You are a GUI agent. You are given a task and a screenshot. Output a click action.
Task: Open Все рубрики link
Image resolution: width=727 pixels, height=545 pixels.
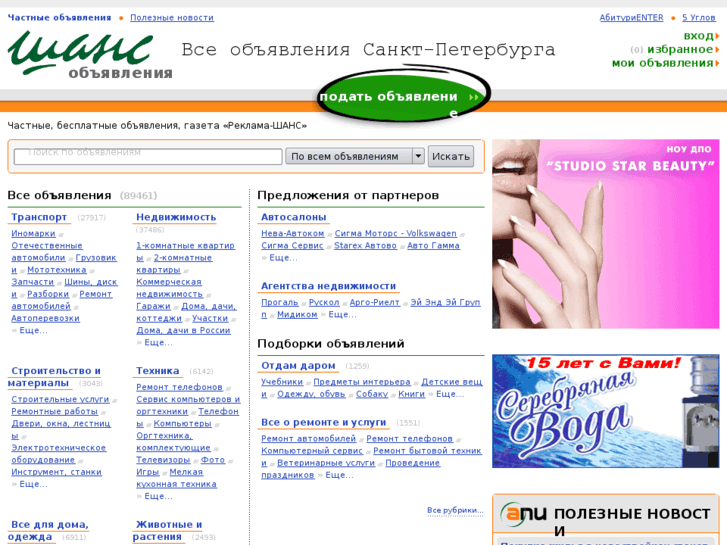click(455, 510)
